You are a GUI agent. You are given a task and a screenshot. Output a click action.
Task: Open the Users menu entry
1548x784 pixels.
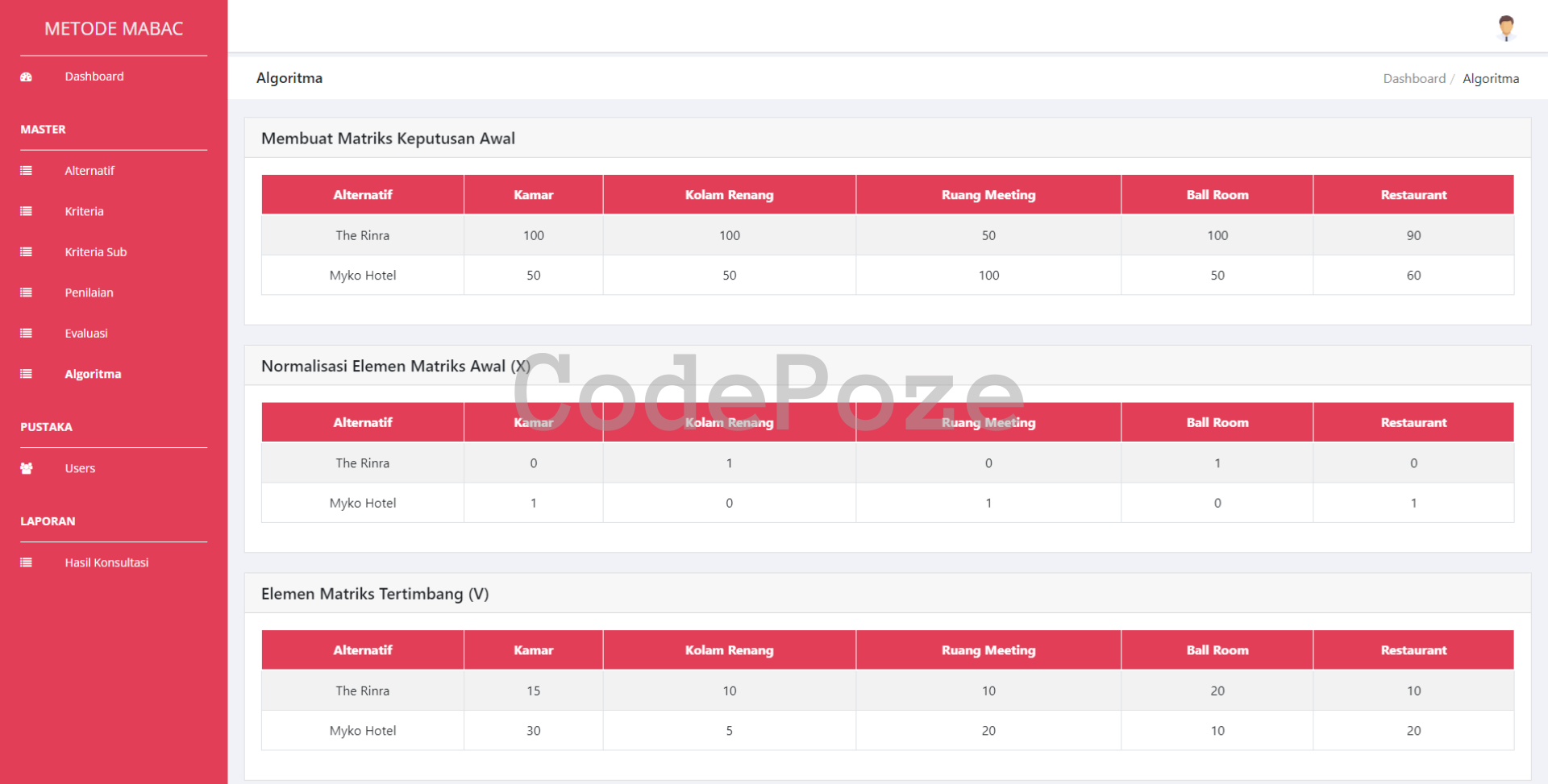[x=80, y=468]
